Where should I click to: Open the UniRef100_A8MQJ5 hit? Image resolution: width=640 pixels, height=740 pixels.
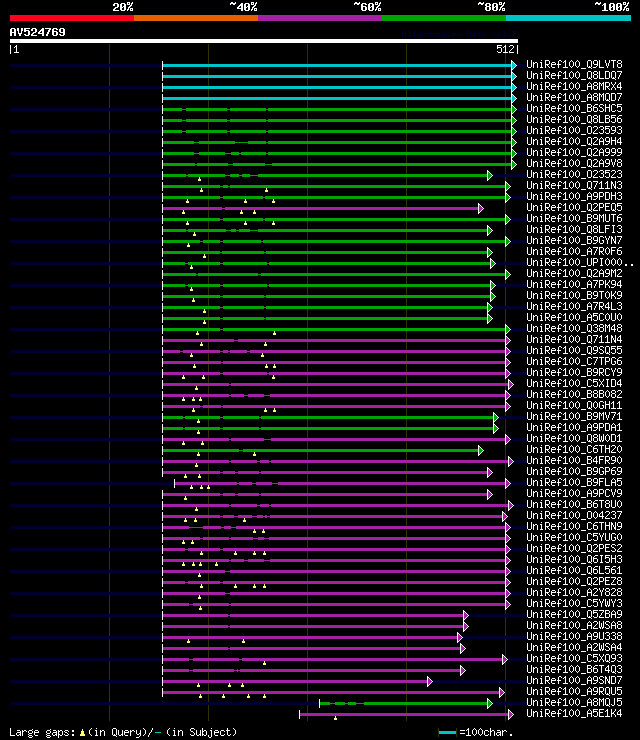[574, 703]
